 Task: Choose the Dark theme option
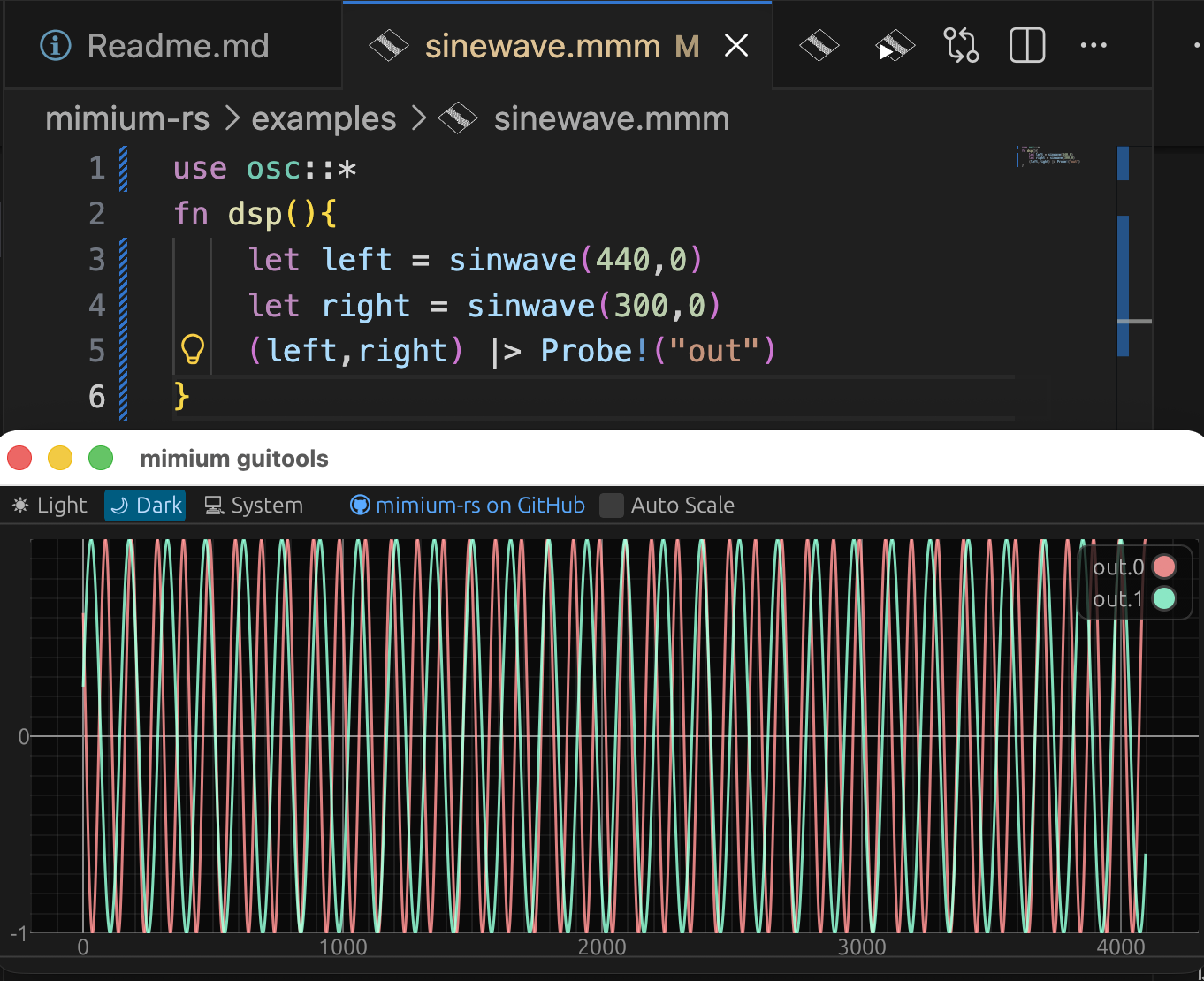coord(146,506)
